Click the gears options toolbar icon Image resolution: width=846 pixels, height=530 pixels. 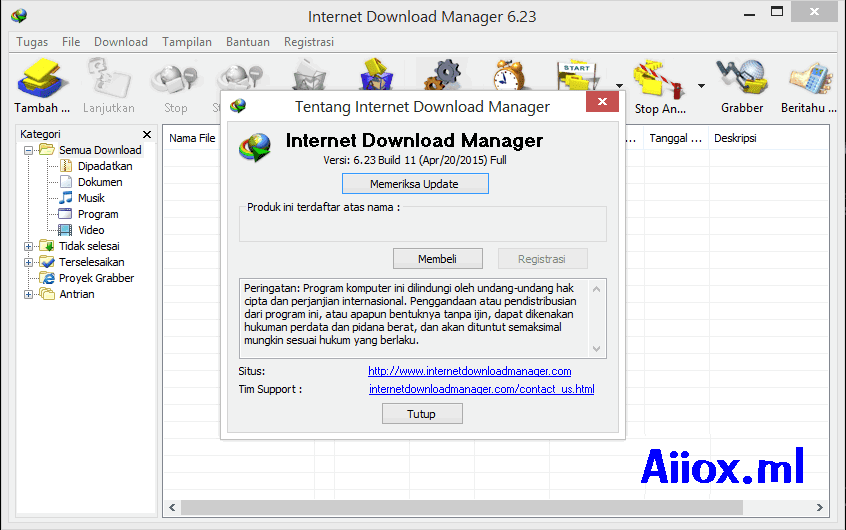pos(442,74)
